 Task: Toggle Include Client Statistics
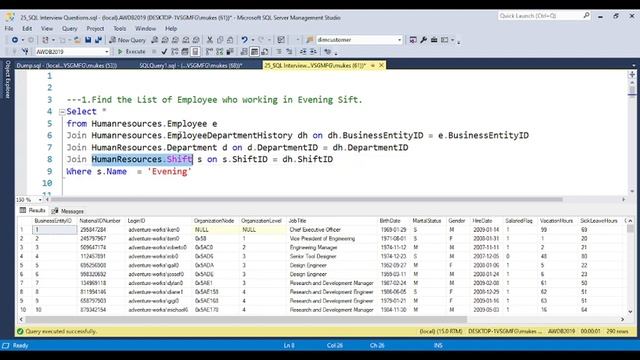(x=230, y=52)
